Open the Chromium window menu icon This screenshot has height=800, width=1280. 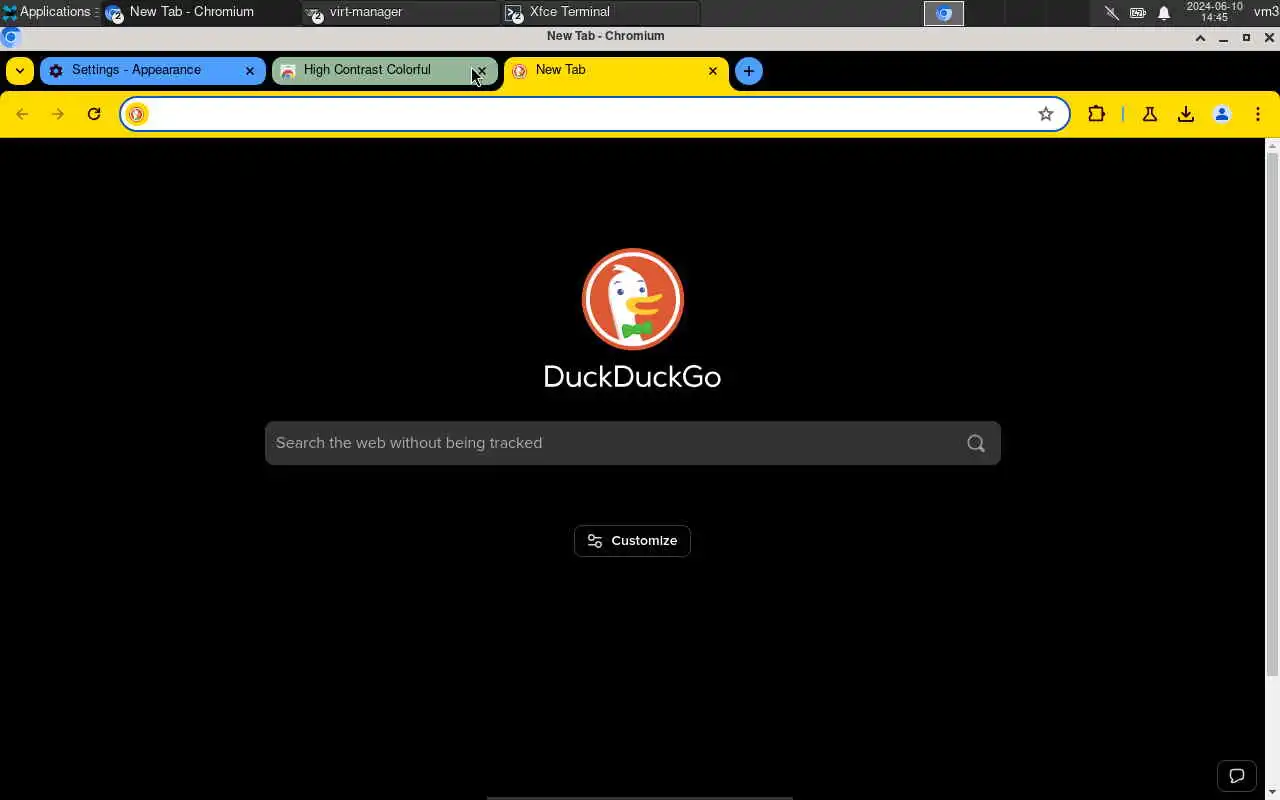pyautogui.click(x=11, y=36)
